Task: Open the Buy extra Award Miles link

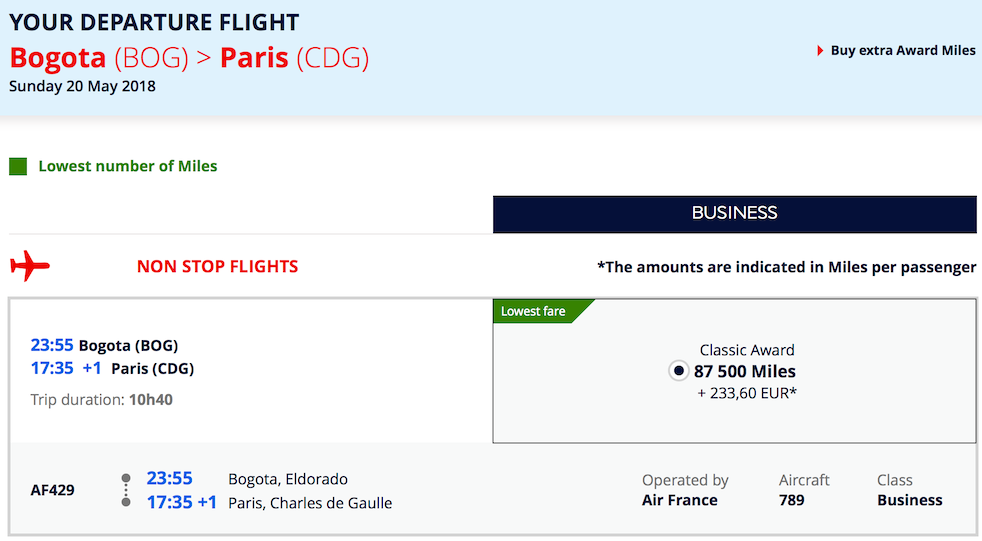Action: coord(903,51)
